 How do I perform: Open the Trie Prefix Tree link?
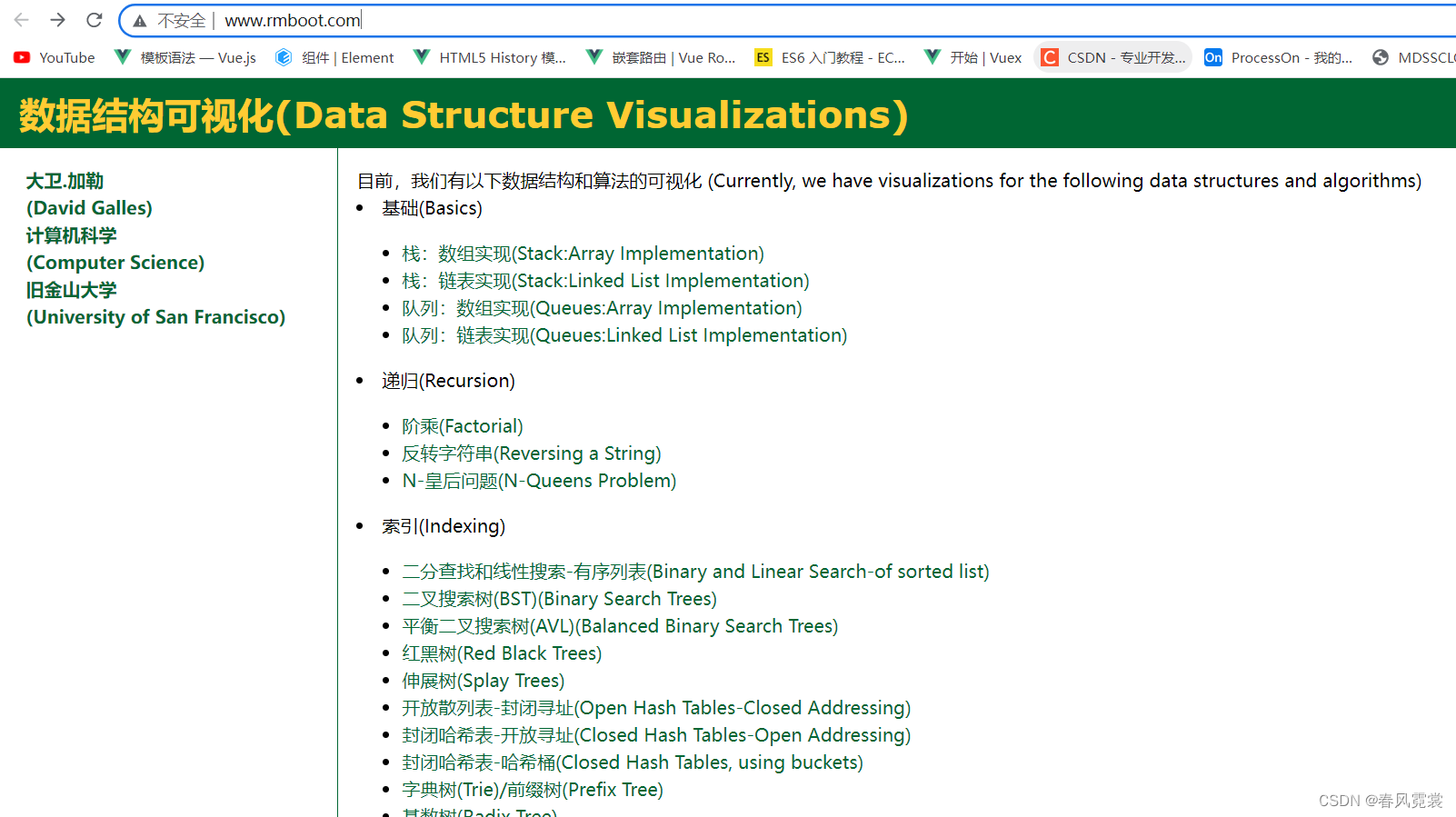click(x=534, y=790)
